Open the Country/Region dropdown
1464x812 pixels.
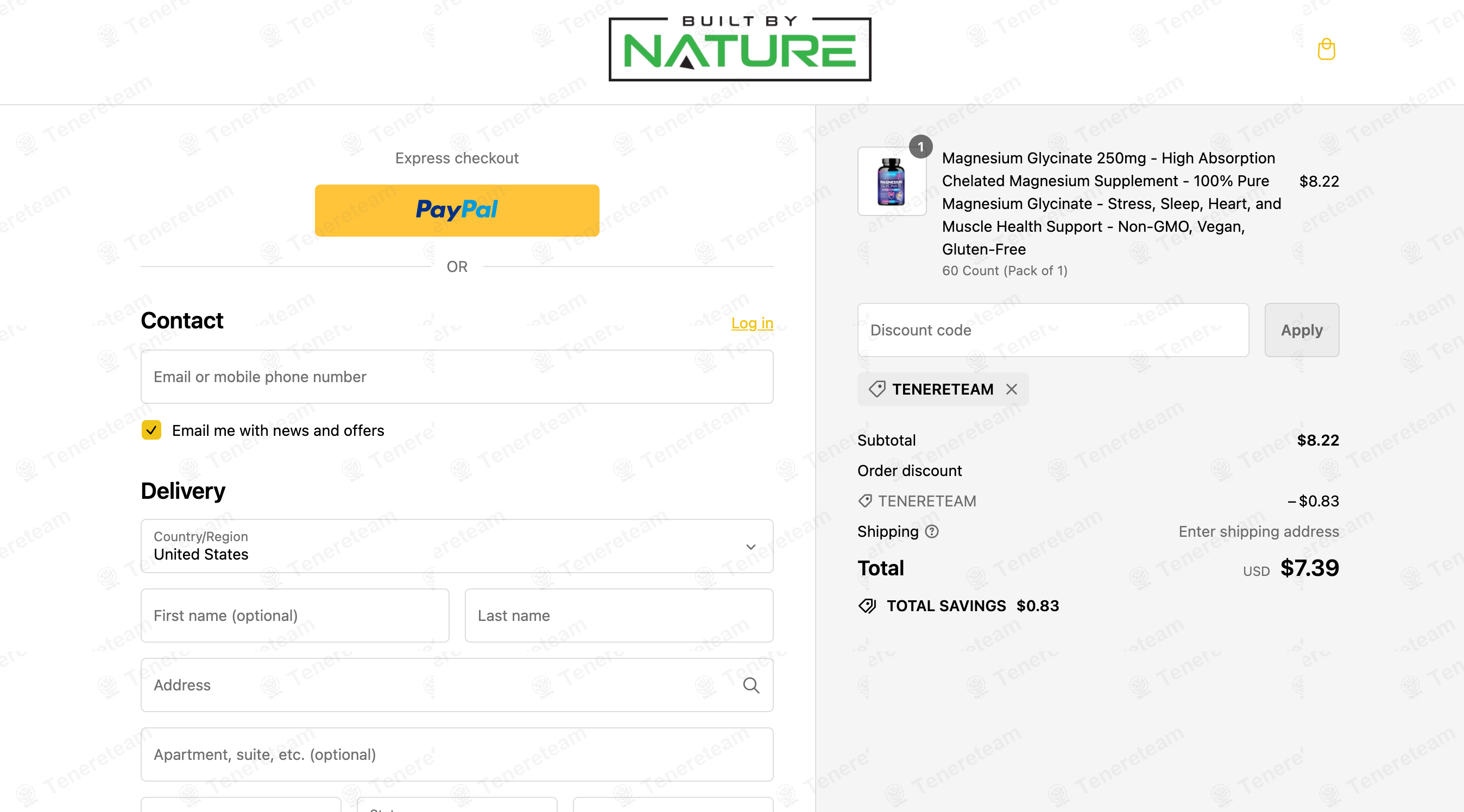457,545
